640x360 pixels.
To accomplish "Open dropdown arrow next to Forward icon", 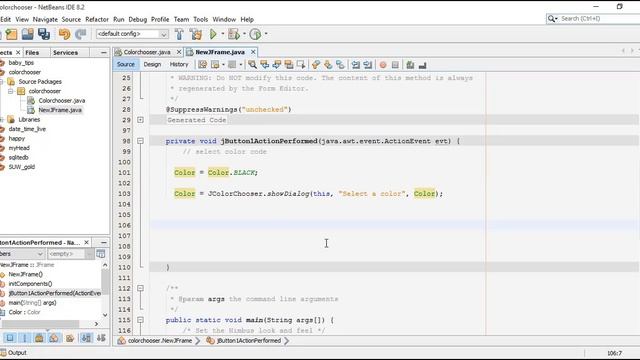I will [241, 65].
